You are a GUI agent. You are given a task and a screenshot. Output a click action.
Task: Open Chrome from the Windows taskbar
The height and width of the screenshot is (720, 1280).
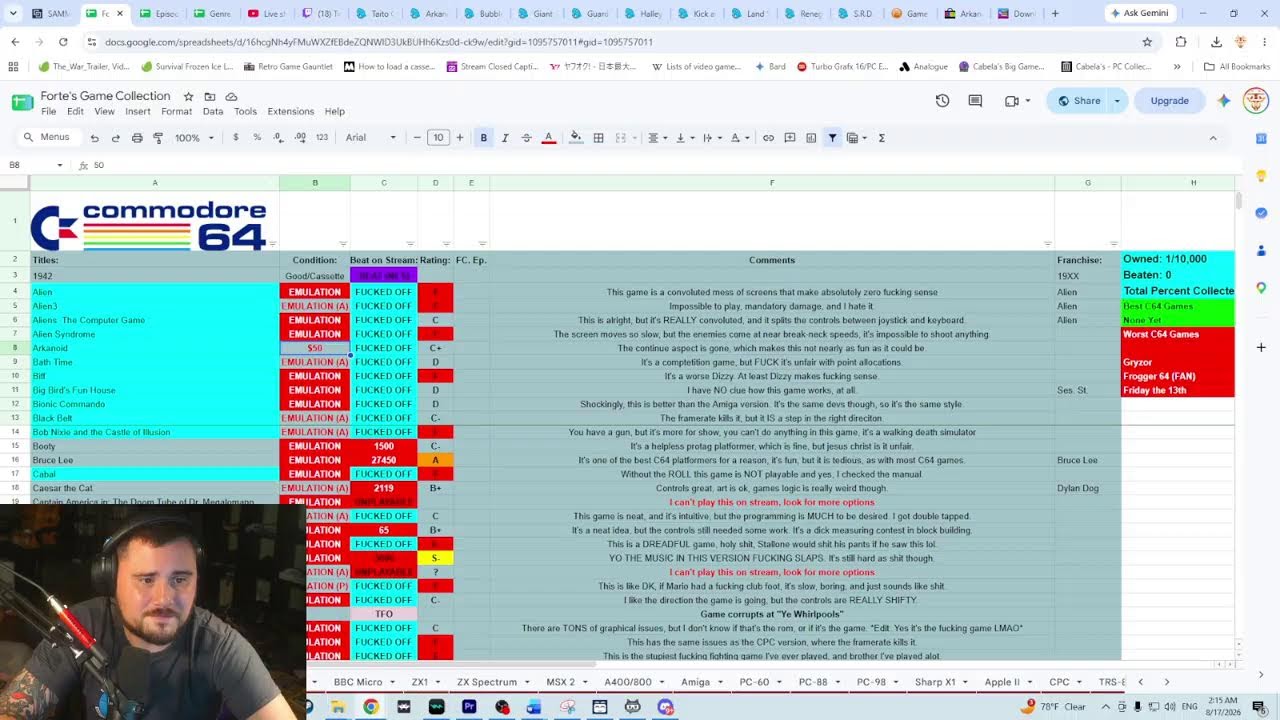[371, 707]
